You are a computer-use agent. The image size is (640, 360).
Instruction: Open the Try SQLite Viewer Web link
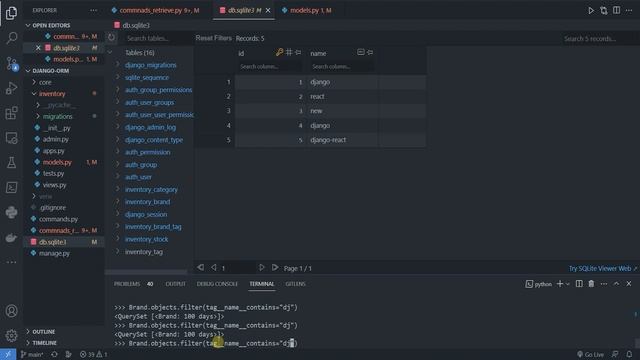(602, 268)
